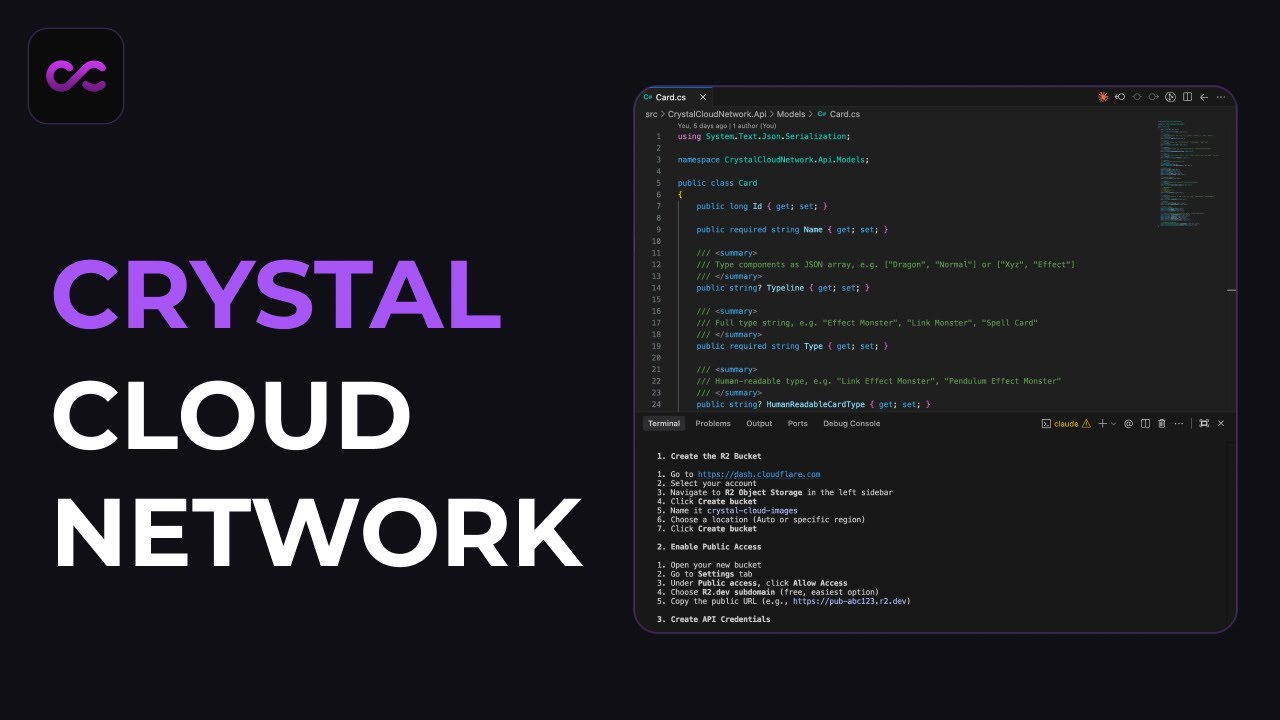Click the CrystalCloudNetwork.Api breadcrumb
The height and width of the screenshot is (720, 1280).
point(716,115)
